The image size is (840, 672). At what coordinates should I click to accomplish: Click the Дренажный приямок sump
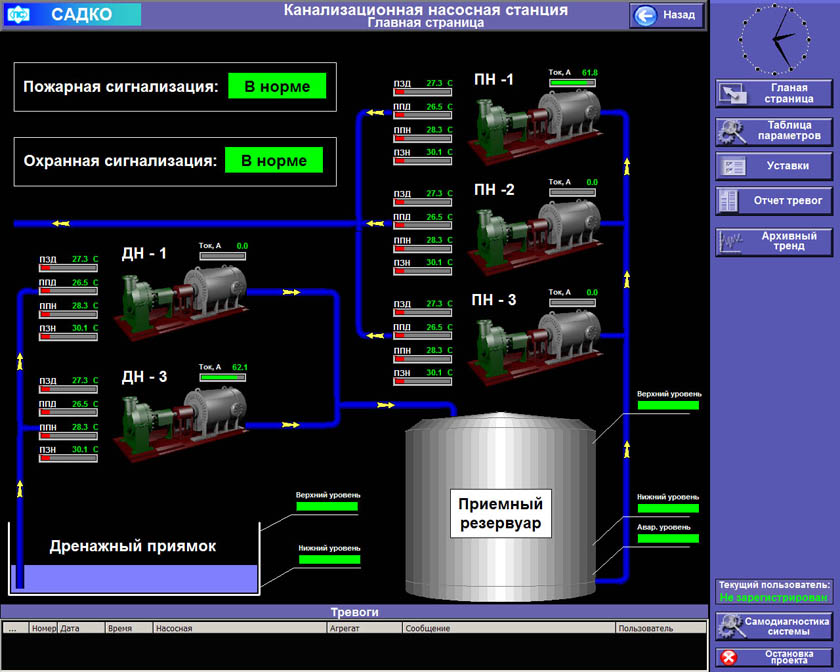click(x=134, y=558)
